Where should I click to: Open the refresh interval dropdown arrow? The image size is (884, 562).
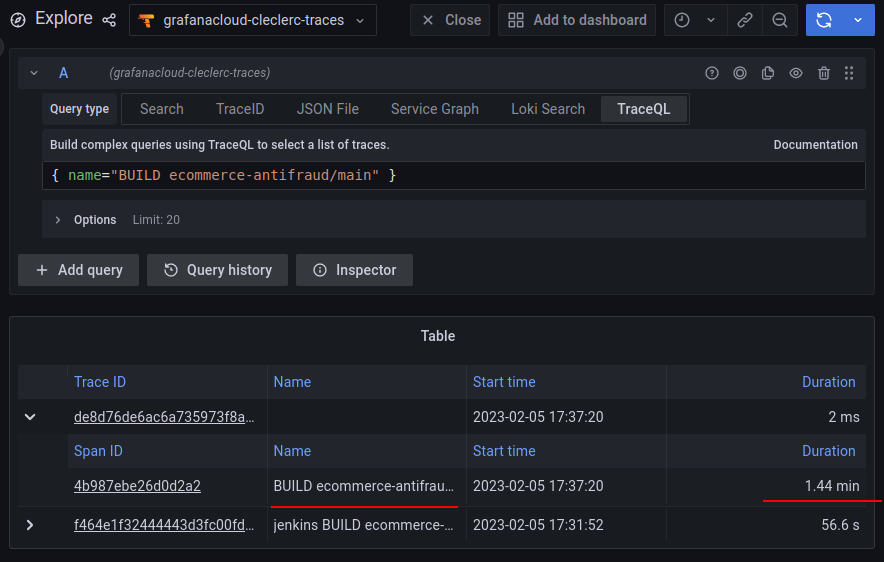point(858,20)
